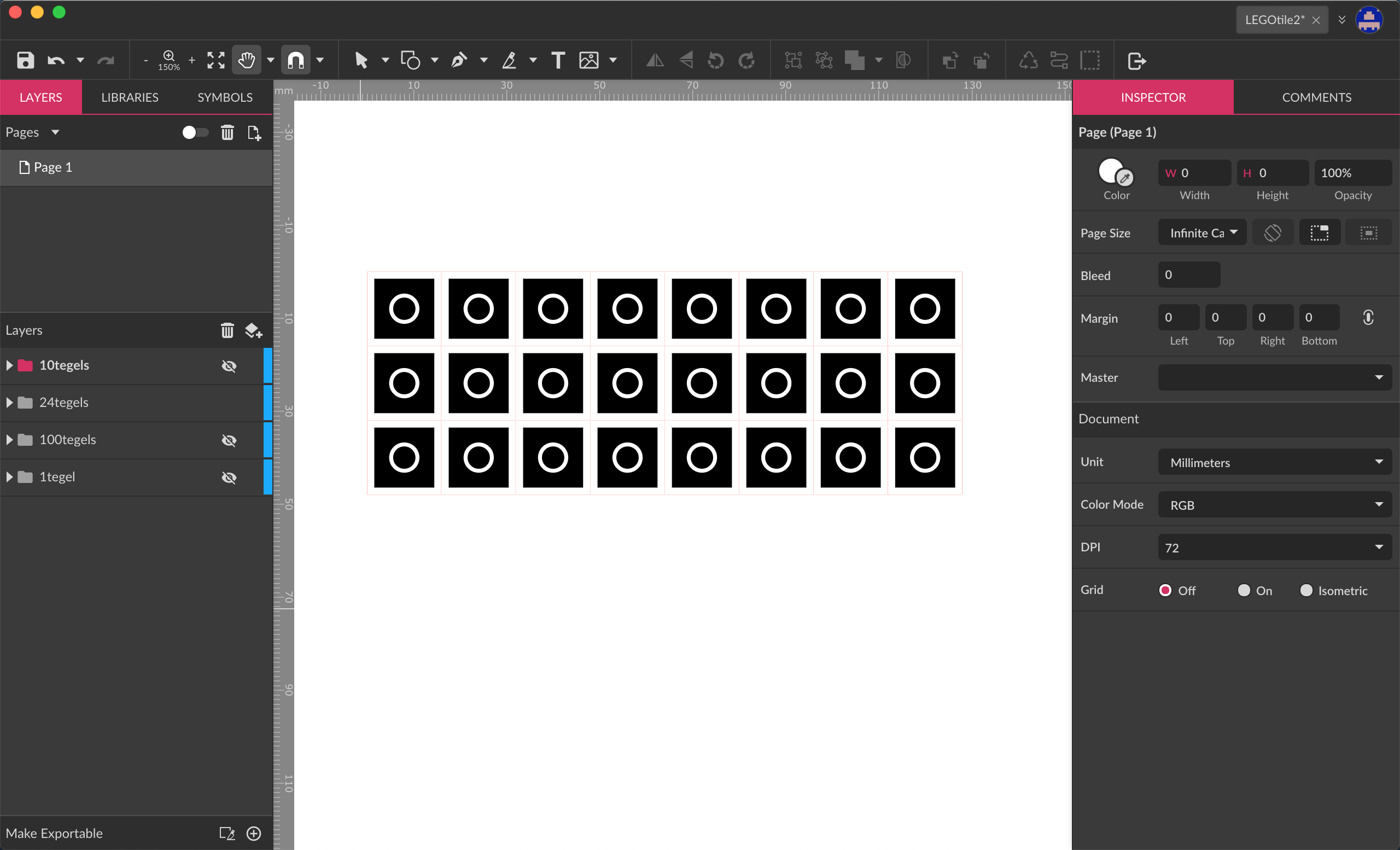This screenshot has height=850, width=1400.
Task: Switch to the Symbols tab
Action: click(x=225, y=97)
